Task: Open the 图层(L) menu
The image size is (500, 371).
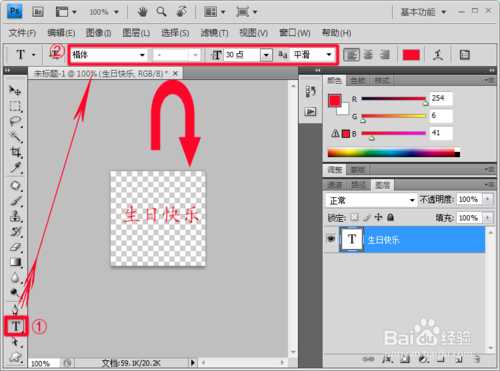Action: click(136, 33)
